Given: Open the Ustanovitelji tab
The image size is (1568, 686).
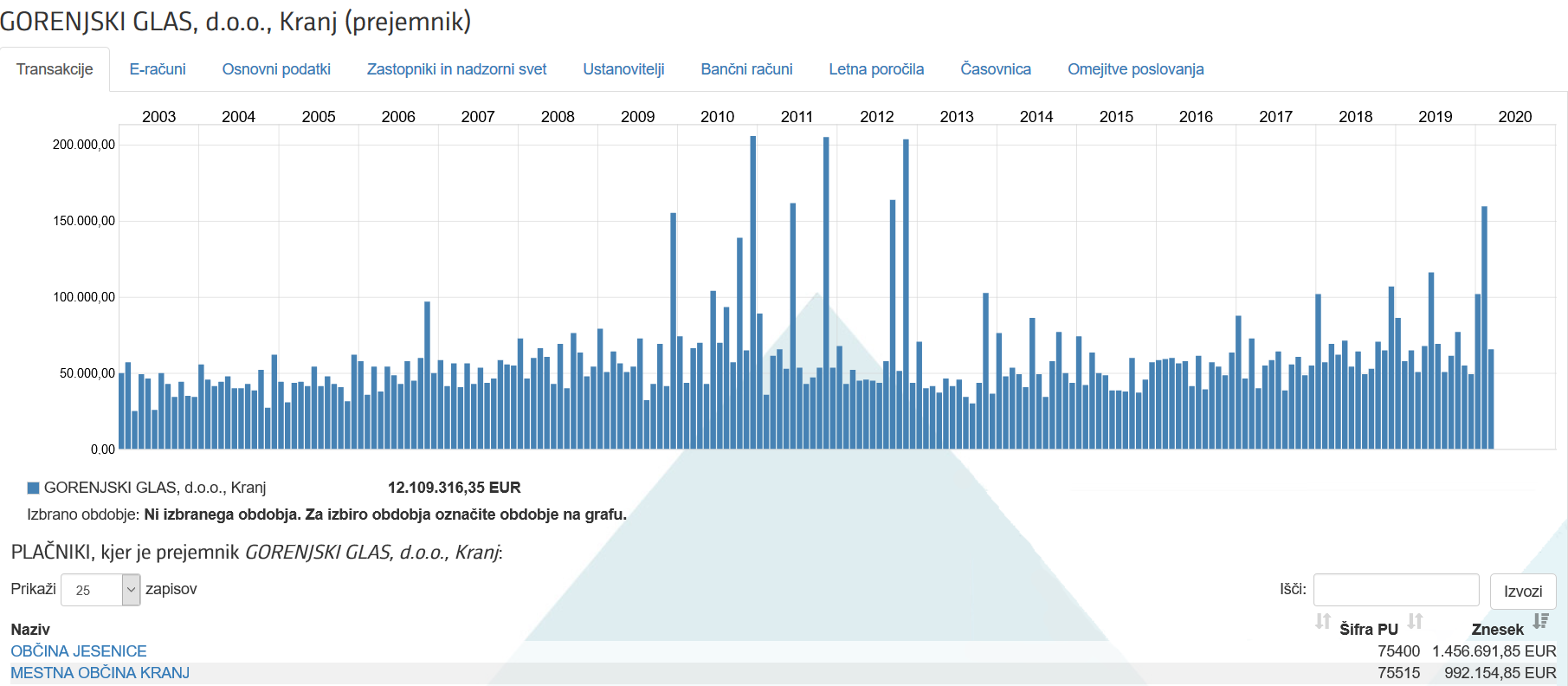Looking at the screenshot, I should click(623, 69).
